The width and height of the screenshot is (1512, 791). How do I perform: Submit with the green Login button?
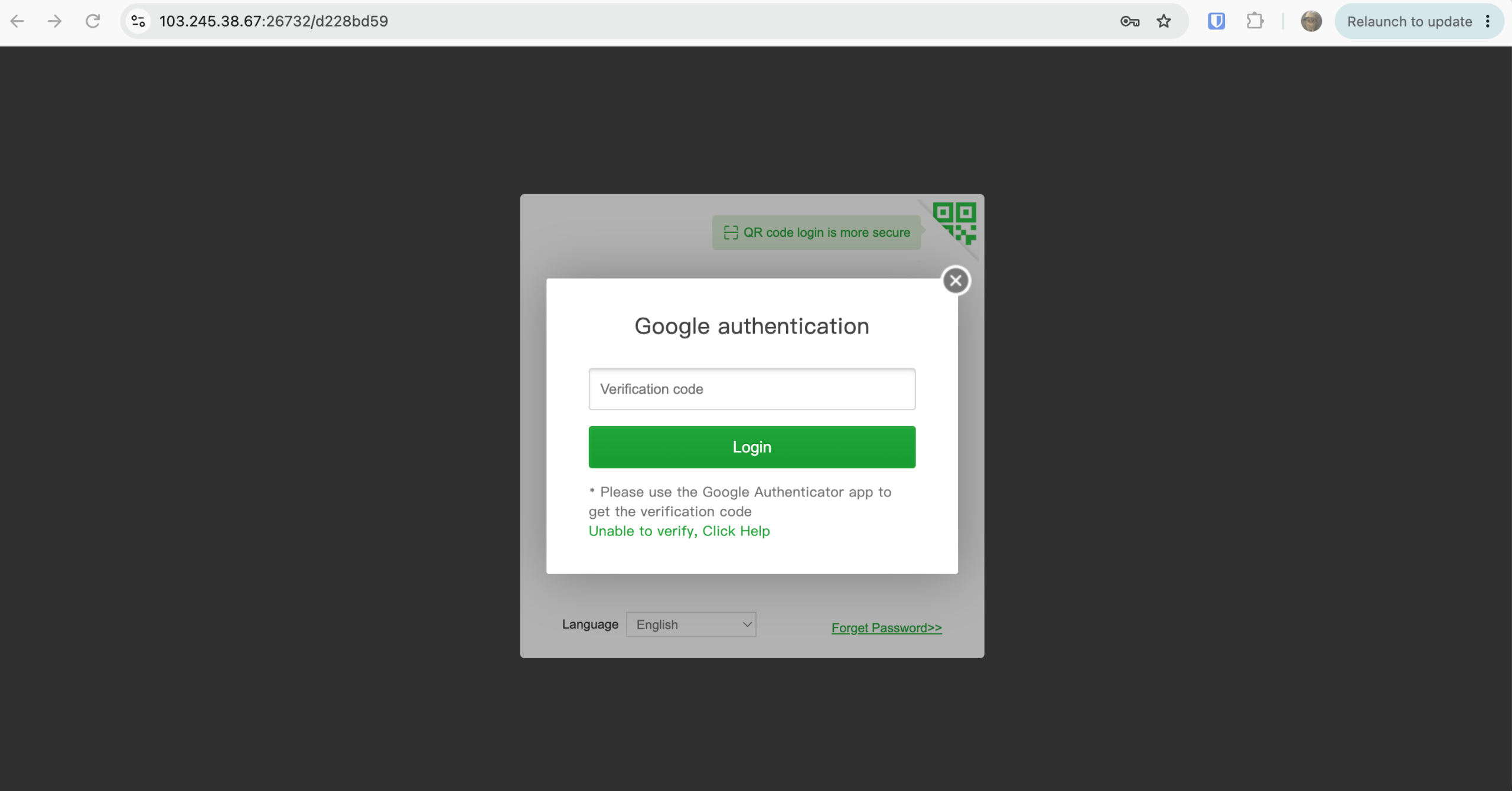click(752, 447)
